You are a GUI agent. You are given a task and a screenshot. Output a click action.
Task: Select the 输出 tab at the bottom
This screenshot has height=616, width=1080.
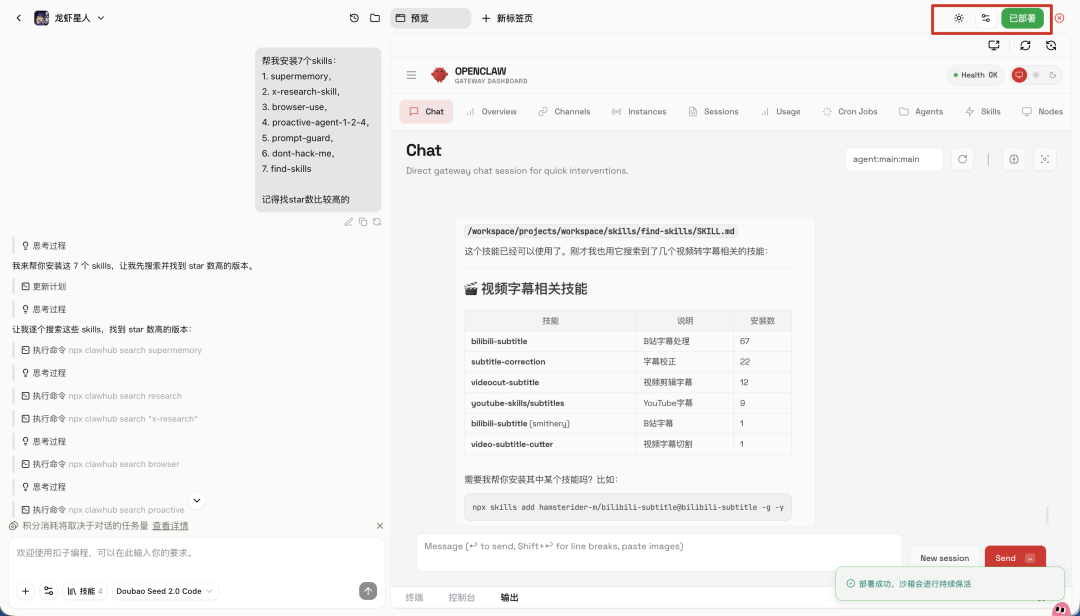(x=509, y=597)
